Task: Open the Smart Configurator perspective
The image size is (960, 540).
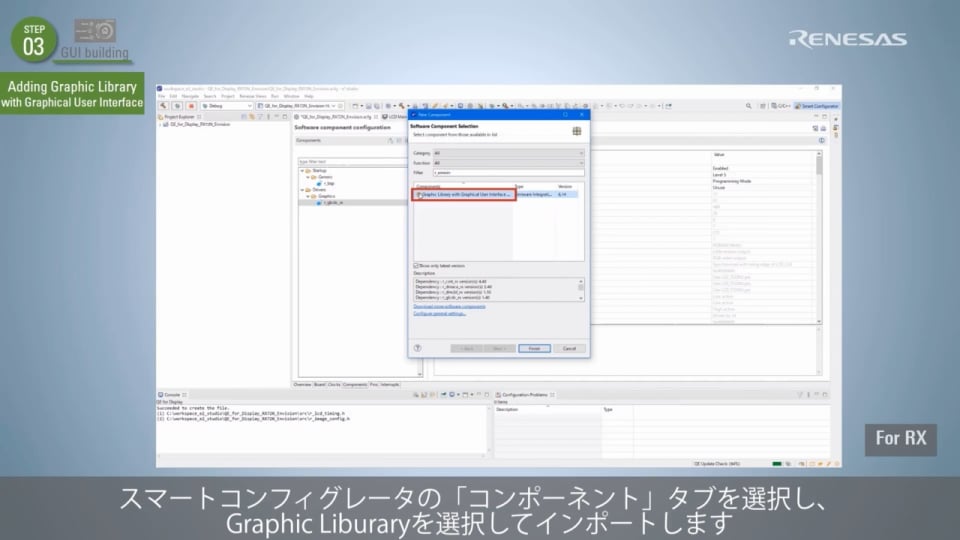Action: pyautogui.click(x=819, y=105)
